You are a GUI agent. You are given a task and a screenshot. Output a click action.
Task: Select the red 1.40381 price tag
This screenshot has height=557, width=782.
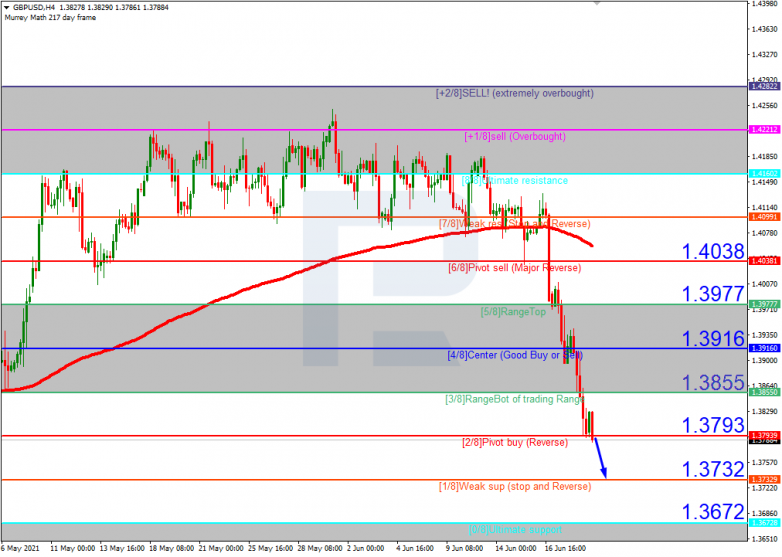(x=764, y=261)
